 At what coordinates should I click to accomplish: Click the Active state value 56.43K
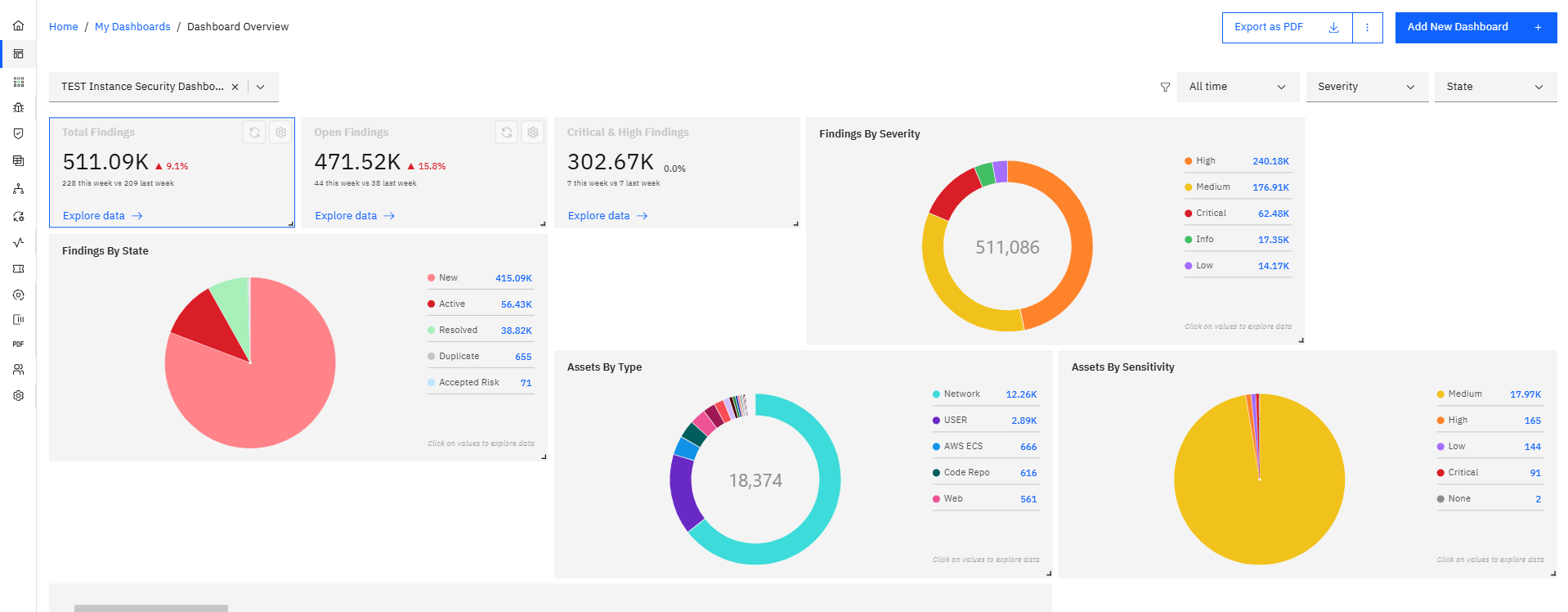click(x=517, y=305)
